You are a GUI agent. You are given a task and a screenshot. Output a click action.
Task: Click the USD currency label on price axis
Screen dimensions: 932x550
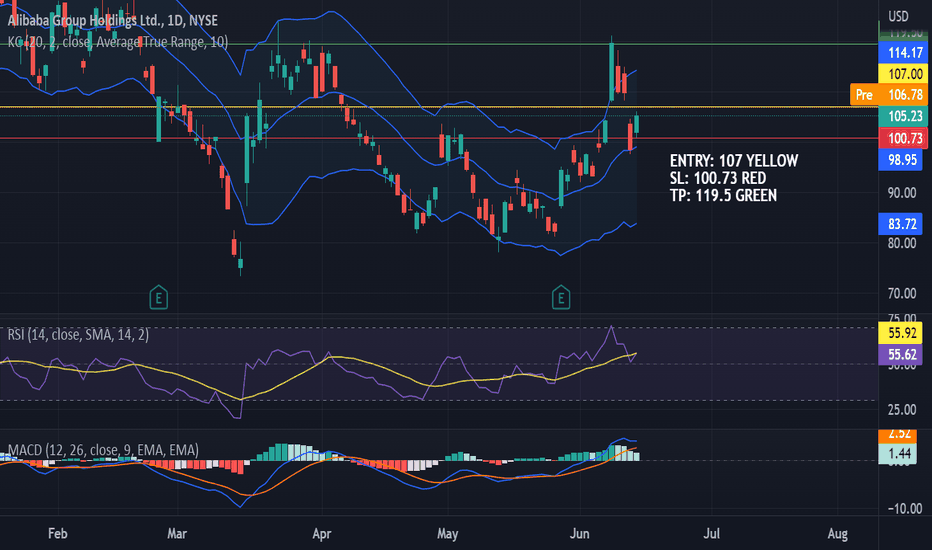pyautogui.click(x=898, y=16)
